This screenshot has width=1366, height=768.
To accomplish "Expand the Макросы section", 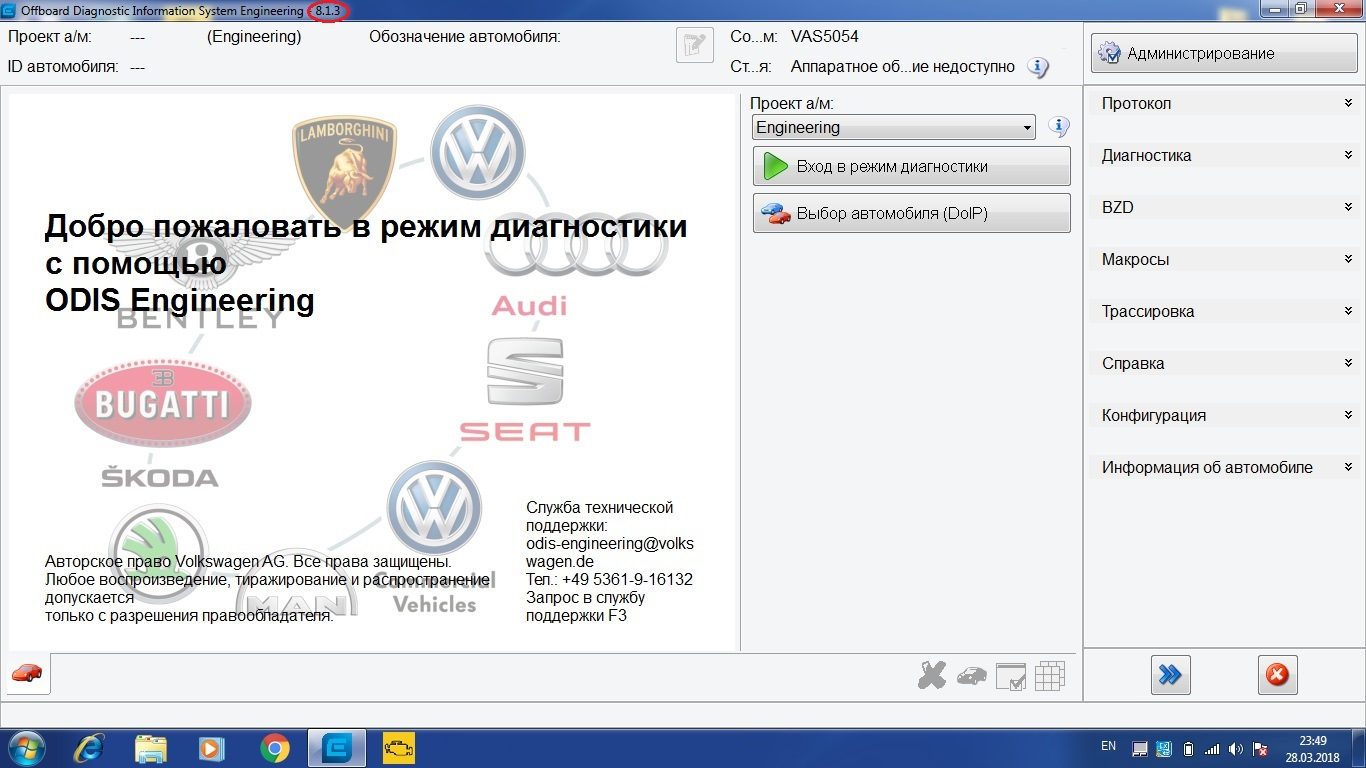I will point(1224,259).
